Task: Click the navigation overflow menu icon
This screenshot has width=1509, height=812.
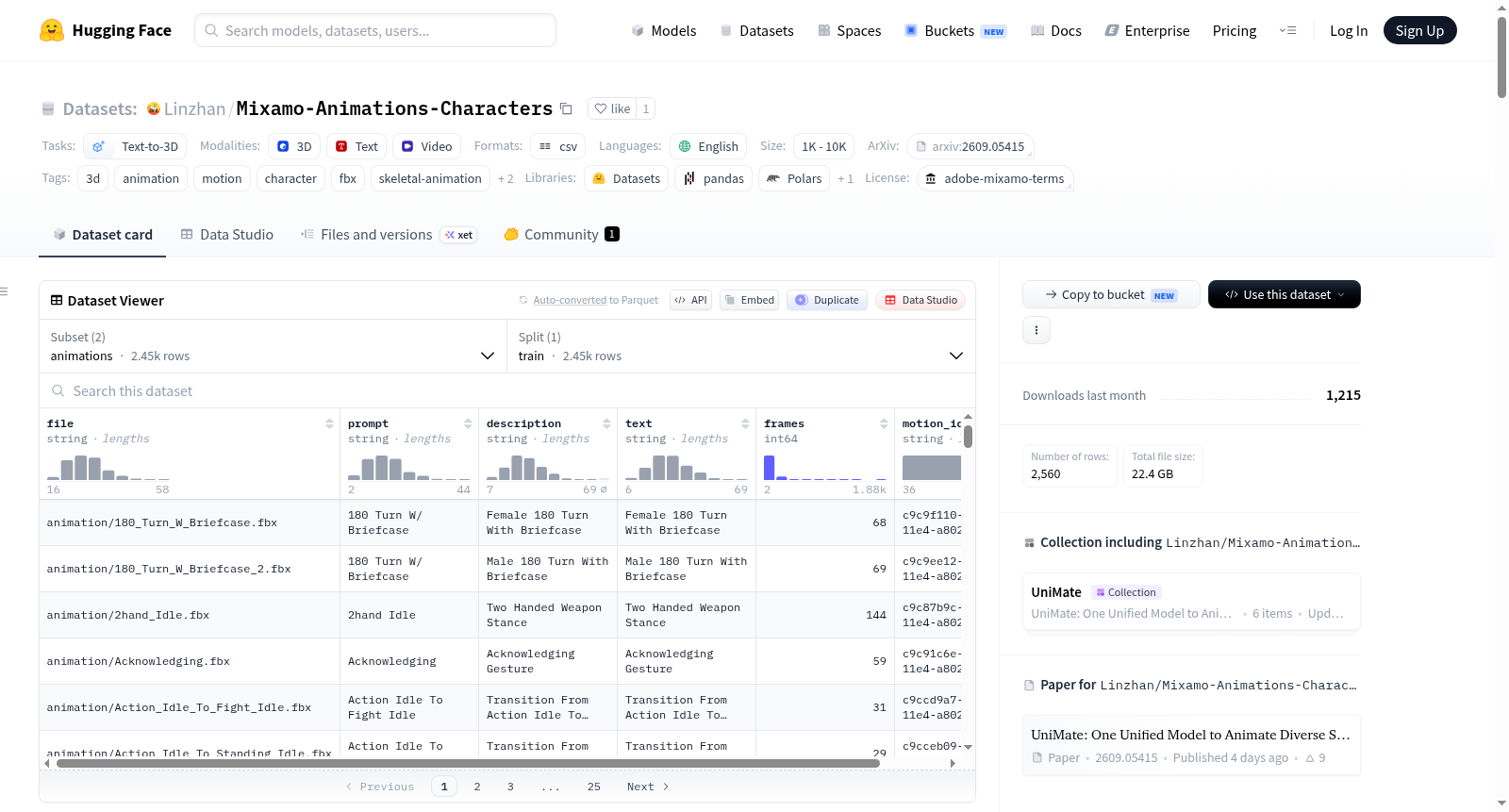Action: point(1287,30)
